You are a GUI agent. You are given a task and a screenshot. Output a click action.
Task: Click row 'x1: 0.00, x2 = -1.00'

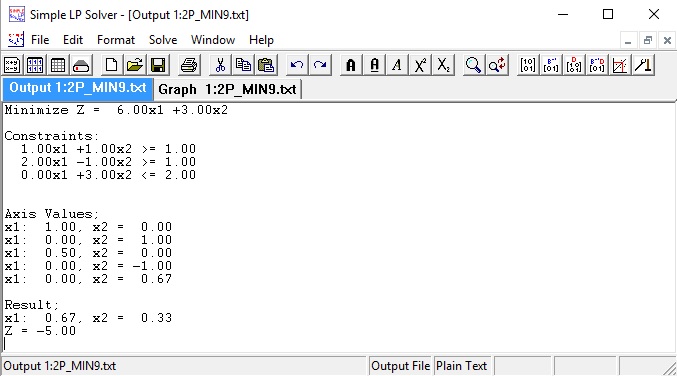click(88, 266)
